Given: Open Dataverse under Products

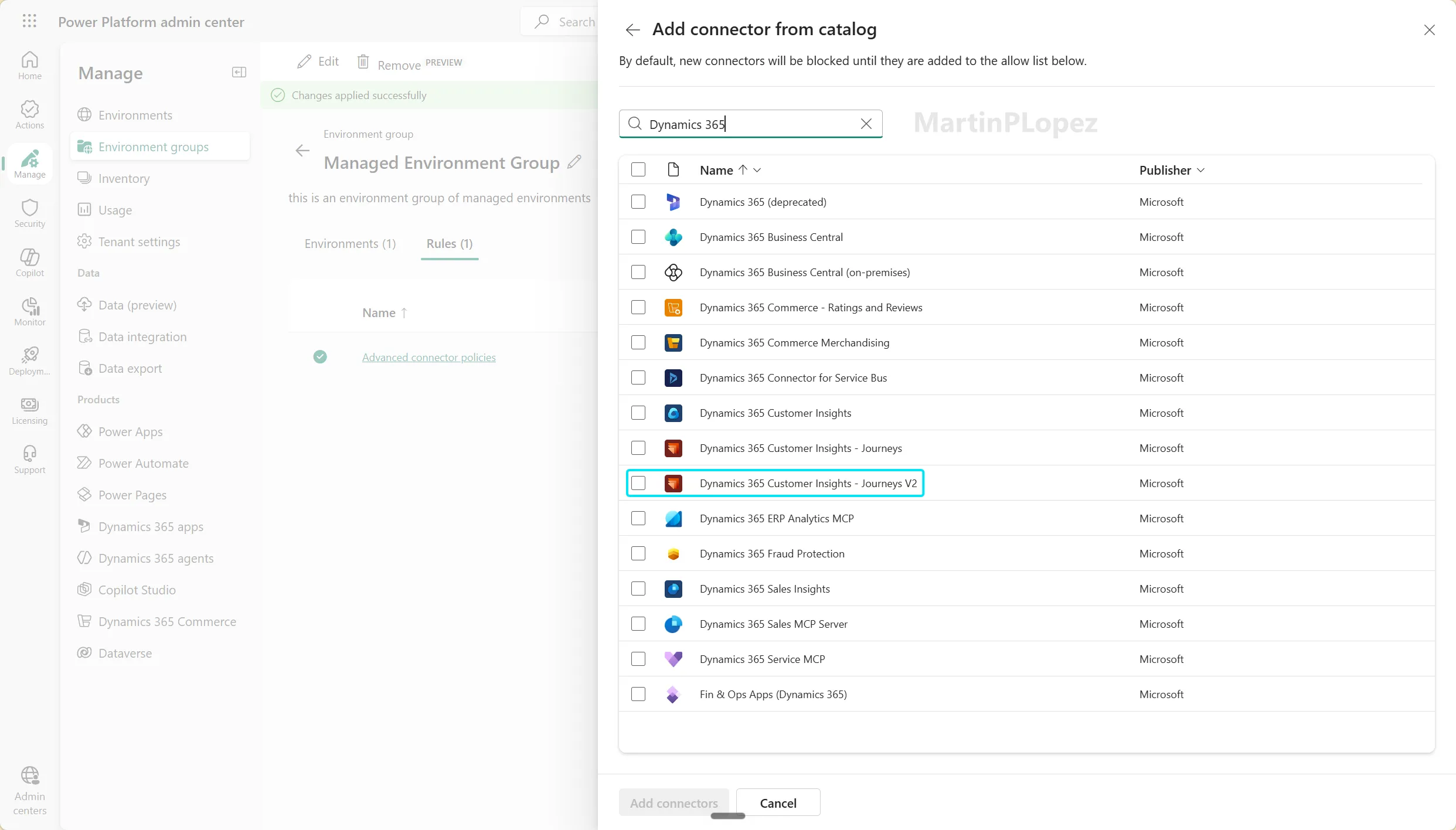Looking at the screenshot, I should 159,653.
